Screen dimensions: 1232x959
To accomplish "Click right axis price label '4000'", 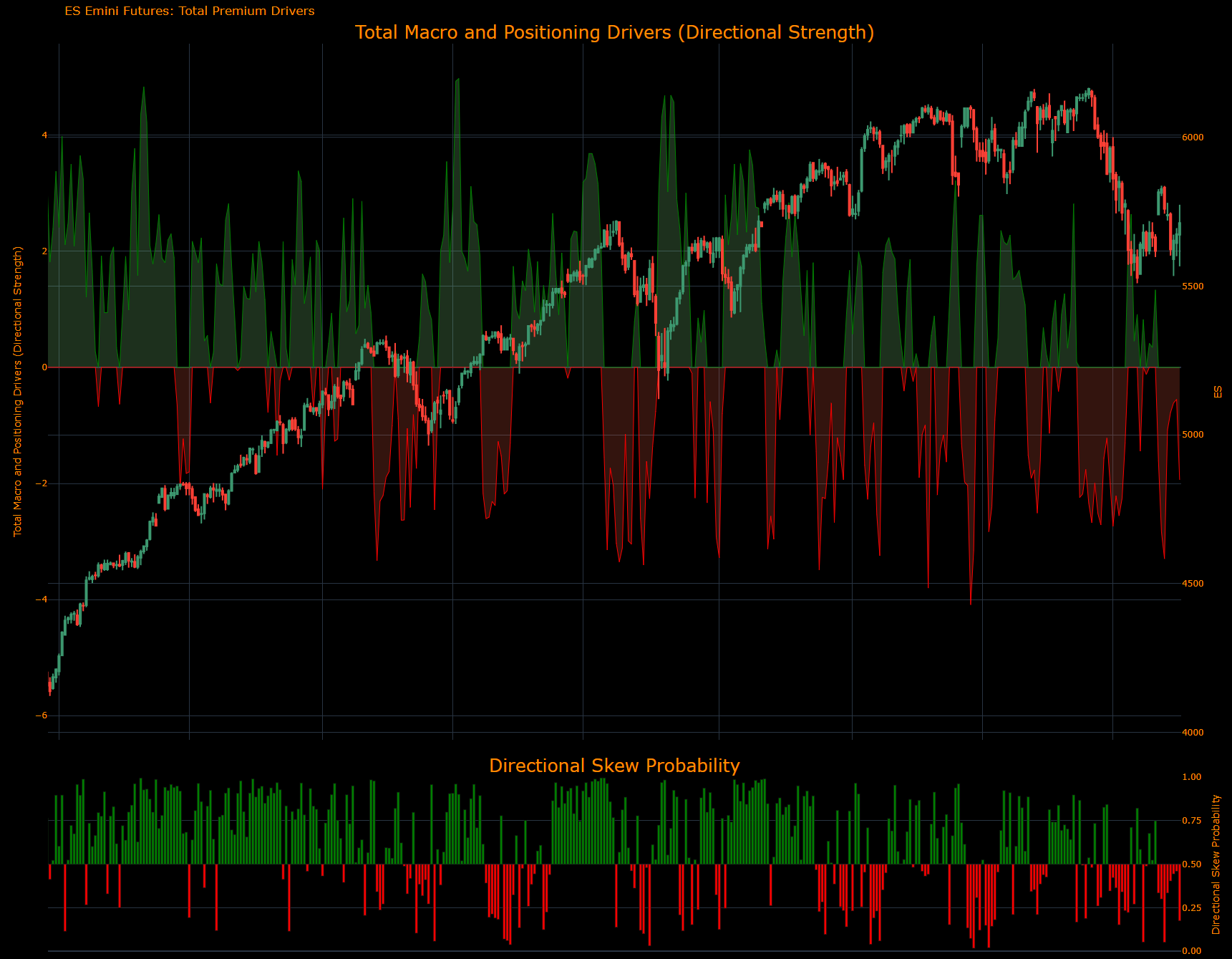I will (x=1193, y=733).
